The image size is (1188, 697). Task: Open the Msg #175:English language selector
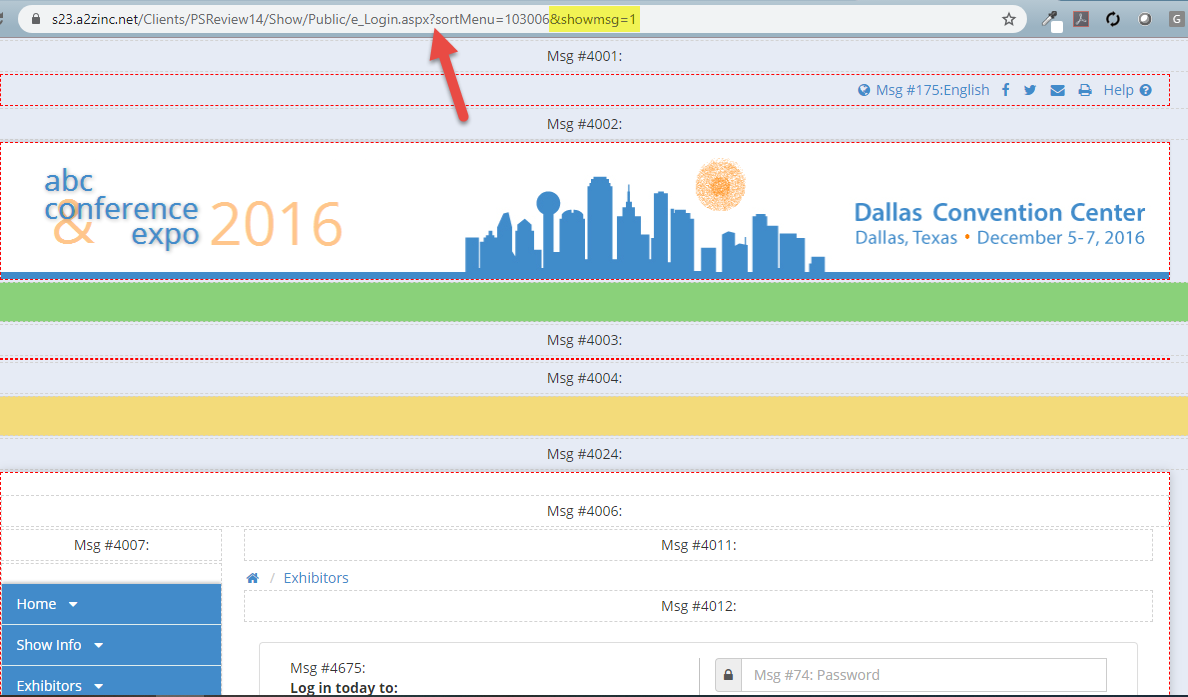point(923,90)
